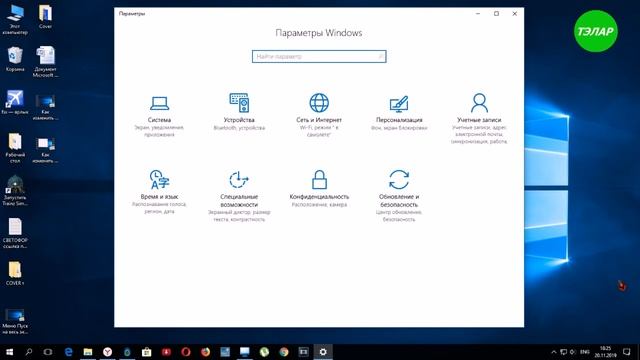Image resolution: width=640 pixels, height=360 pixels.
Task: Click the Найти параметр search field
Action: click(x=319, y=56)
